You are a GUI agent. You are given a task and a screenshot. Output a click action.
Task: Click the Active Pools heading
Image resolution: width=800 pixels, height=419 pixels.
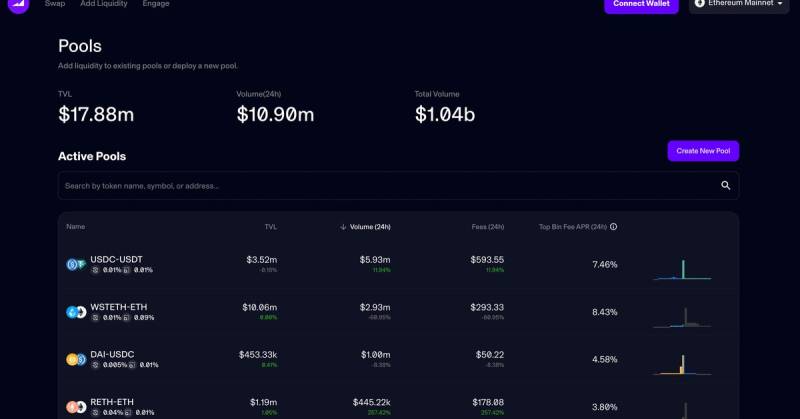tap(92, 156)
